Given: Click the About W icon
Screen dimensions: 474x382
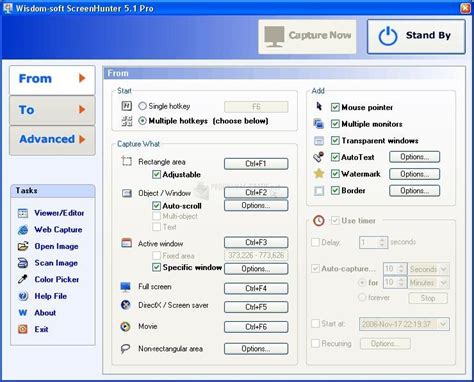Looking at the screenshot, I should click(23, 313).
